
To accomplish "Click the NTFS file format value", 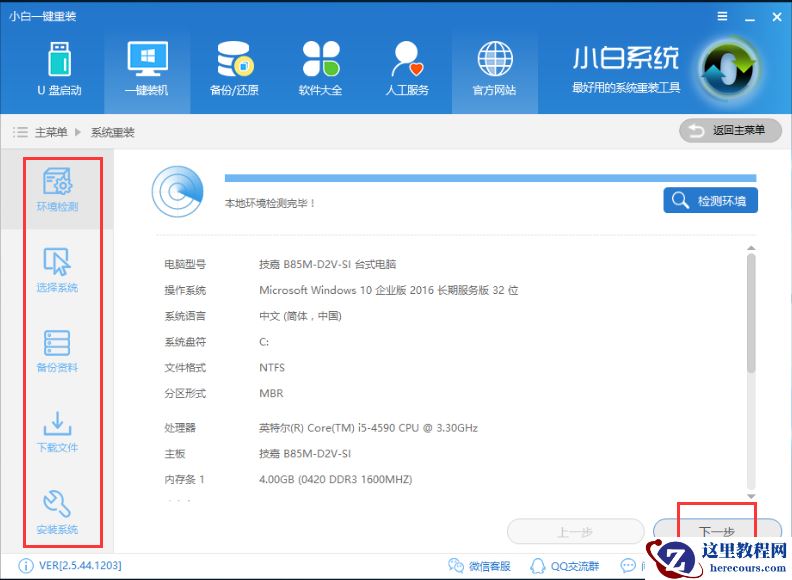I will click(272, 367).
